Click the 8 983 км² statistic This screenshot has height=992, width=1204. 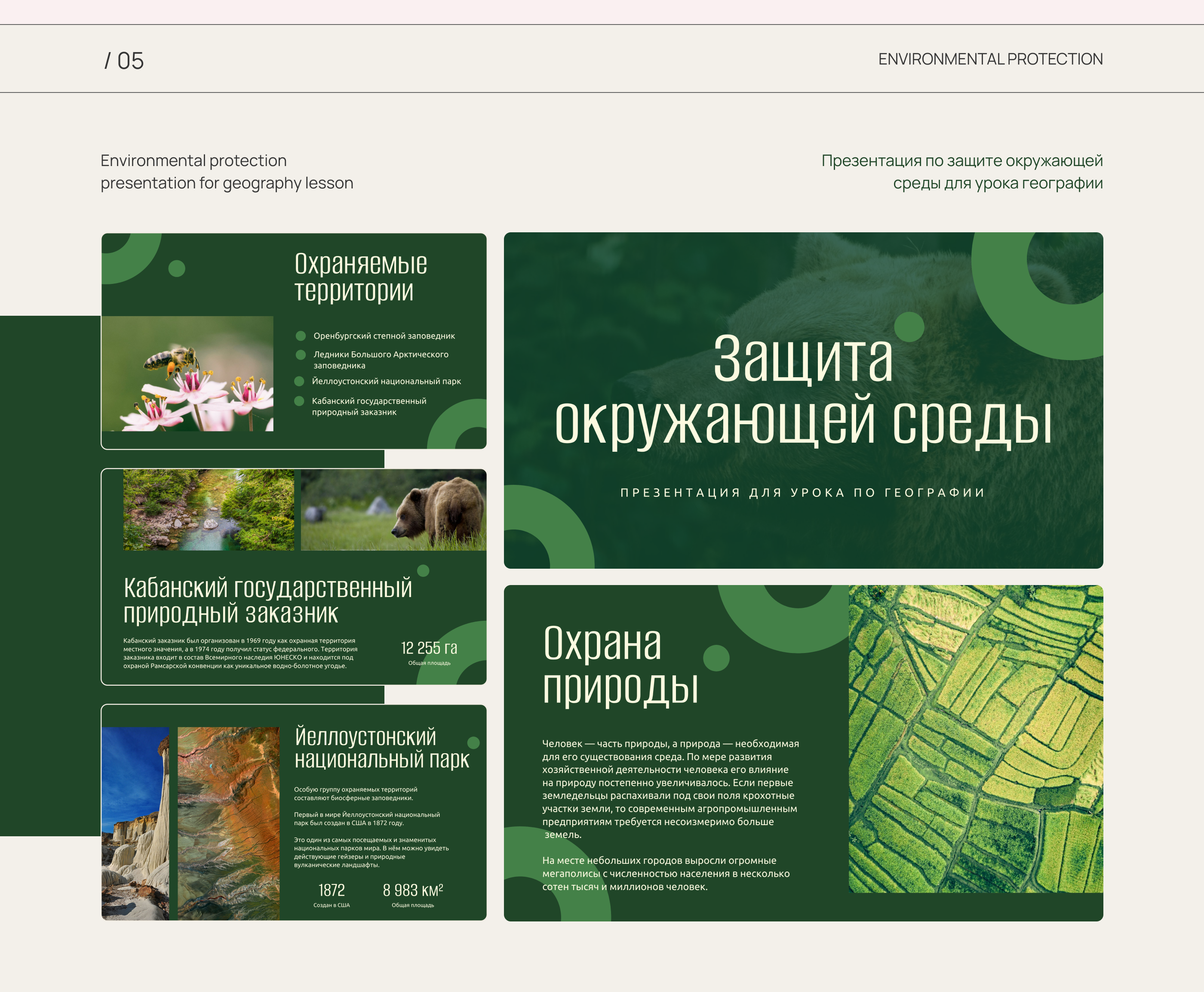point(412,890)
